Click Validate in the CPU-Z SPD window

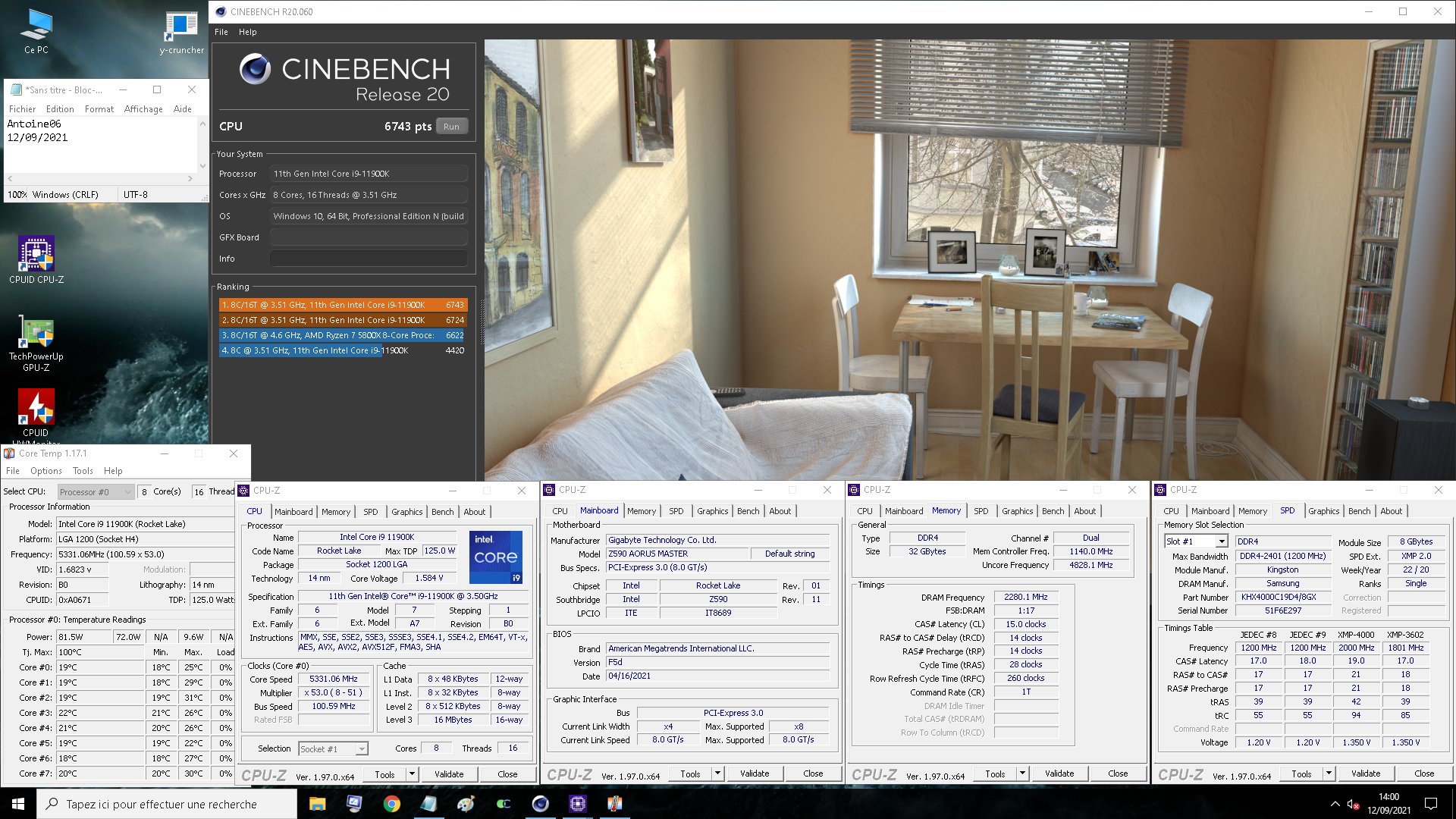(x=1366, y=773)
